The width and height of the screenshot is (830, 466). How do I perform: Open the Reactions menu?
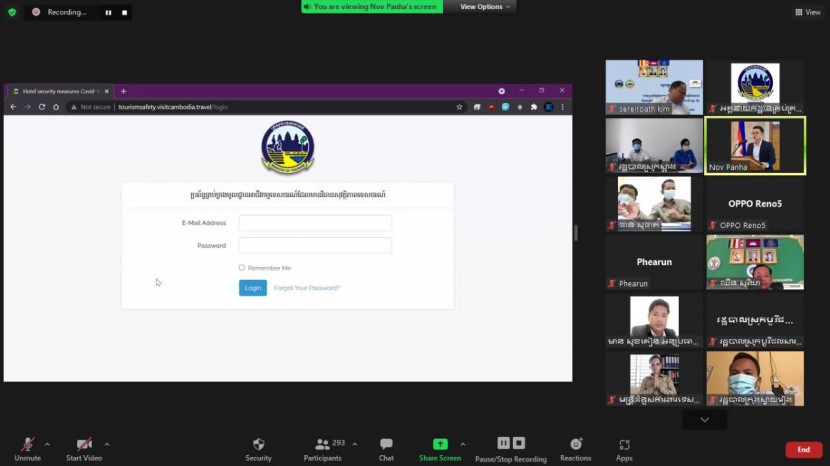tap(575, 445)
